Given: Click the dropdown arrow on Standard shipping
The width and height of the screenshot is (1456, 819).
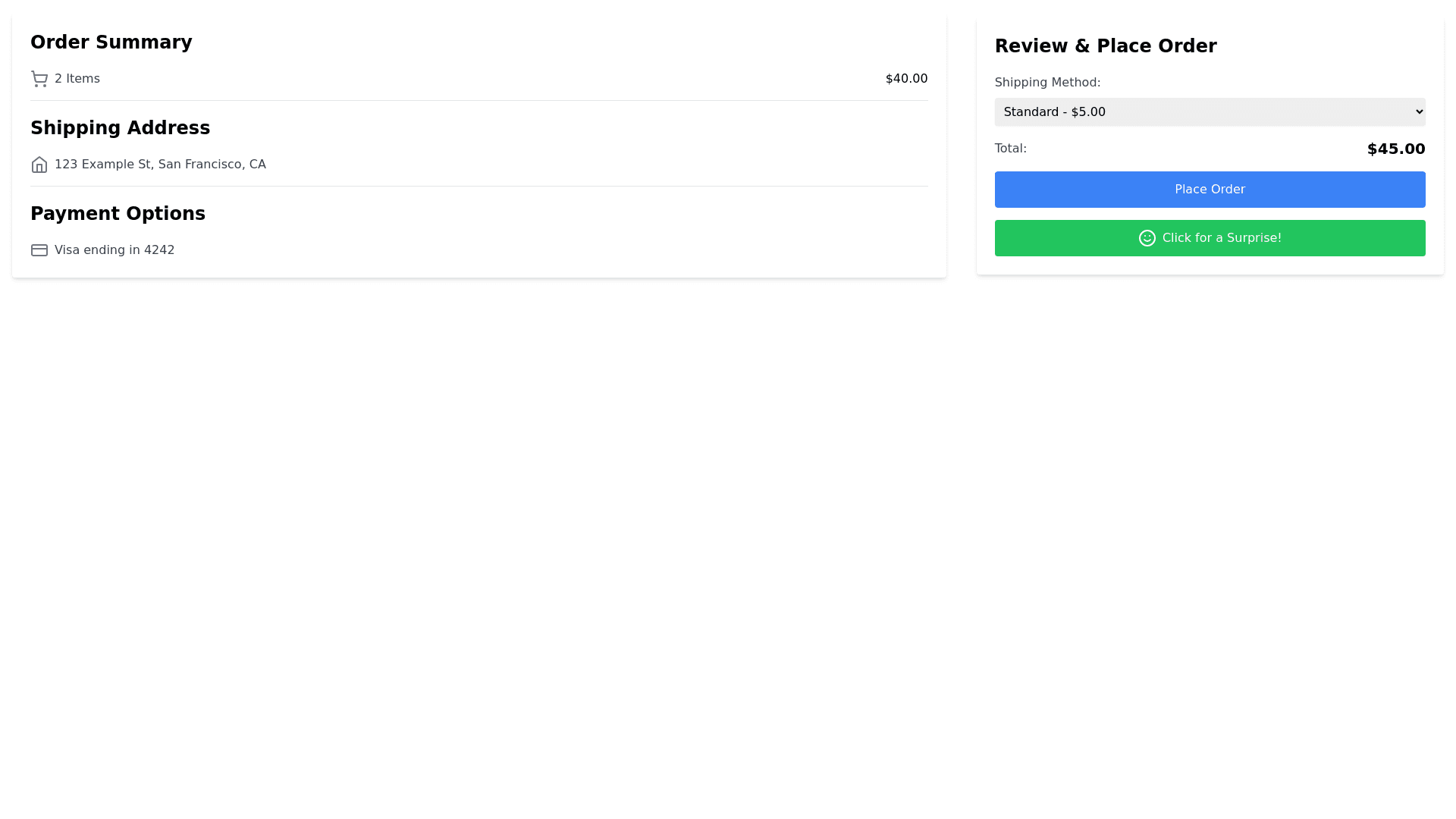Looking at the screenshot, I should pos(1419,112).
